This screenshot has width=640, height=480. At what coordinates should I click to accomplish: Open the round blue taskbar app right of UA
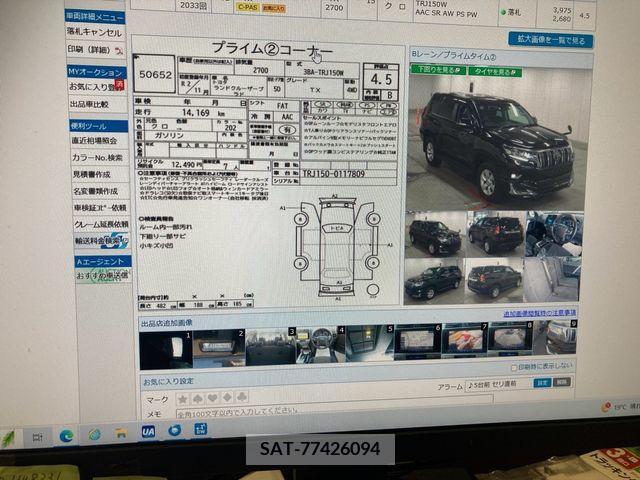[175, 430]
